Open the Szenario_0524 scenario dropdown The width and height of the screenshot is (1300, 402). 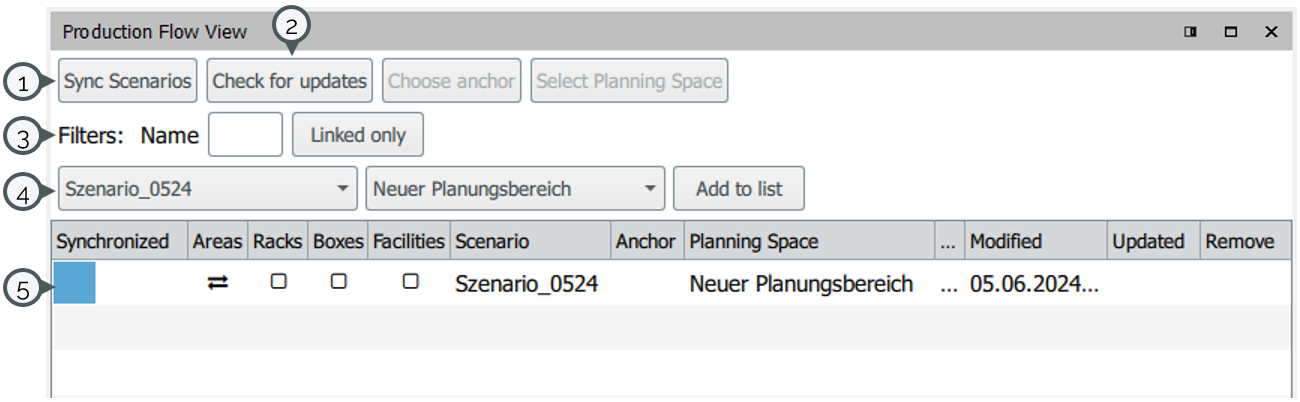[x=208, y=188]
